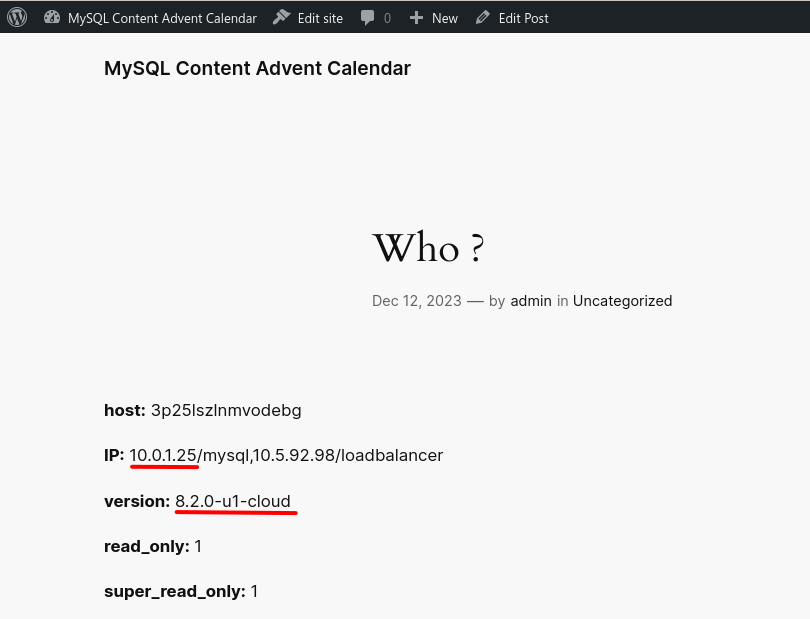Click the dashboard gauge icon

click(53, 17)
